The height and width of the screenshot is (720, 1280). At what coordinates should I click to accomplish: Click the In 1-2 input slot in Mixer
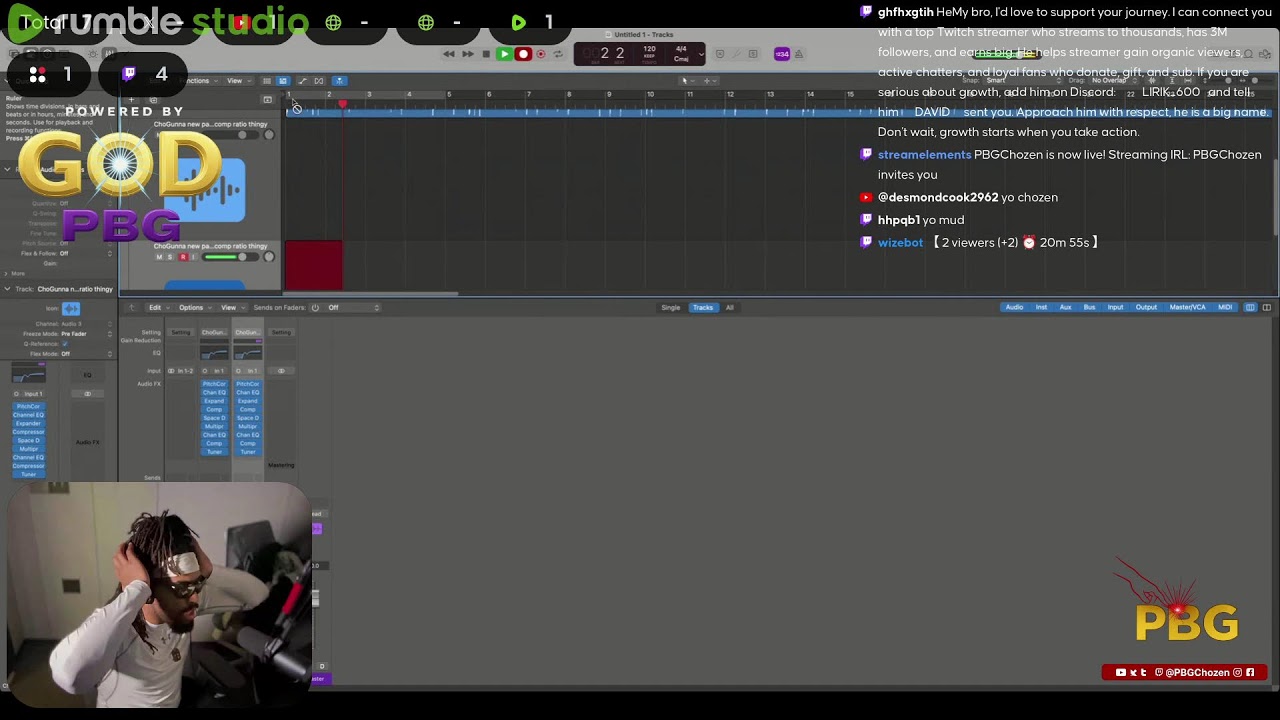pyautogui.click(x=181, y=371)
